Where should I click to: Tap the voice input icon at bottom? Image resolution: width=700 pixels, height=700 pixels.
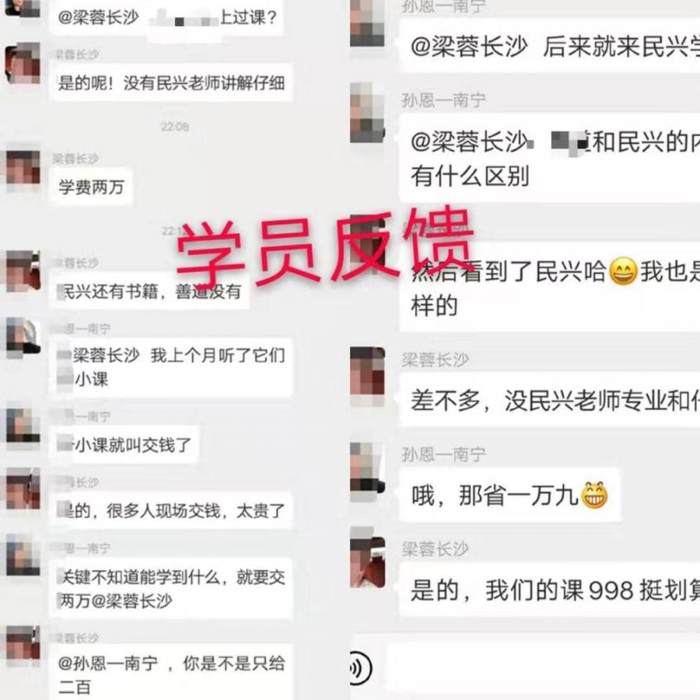pyautogui.click(x=358, y=668)
